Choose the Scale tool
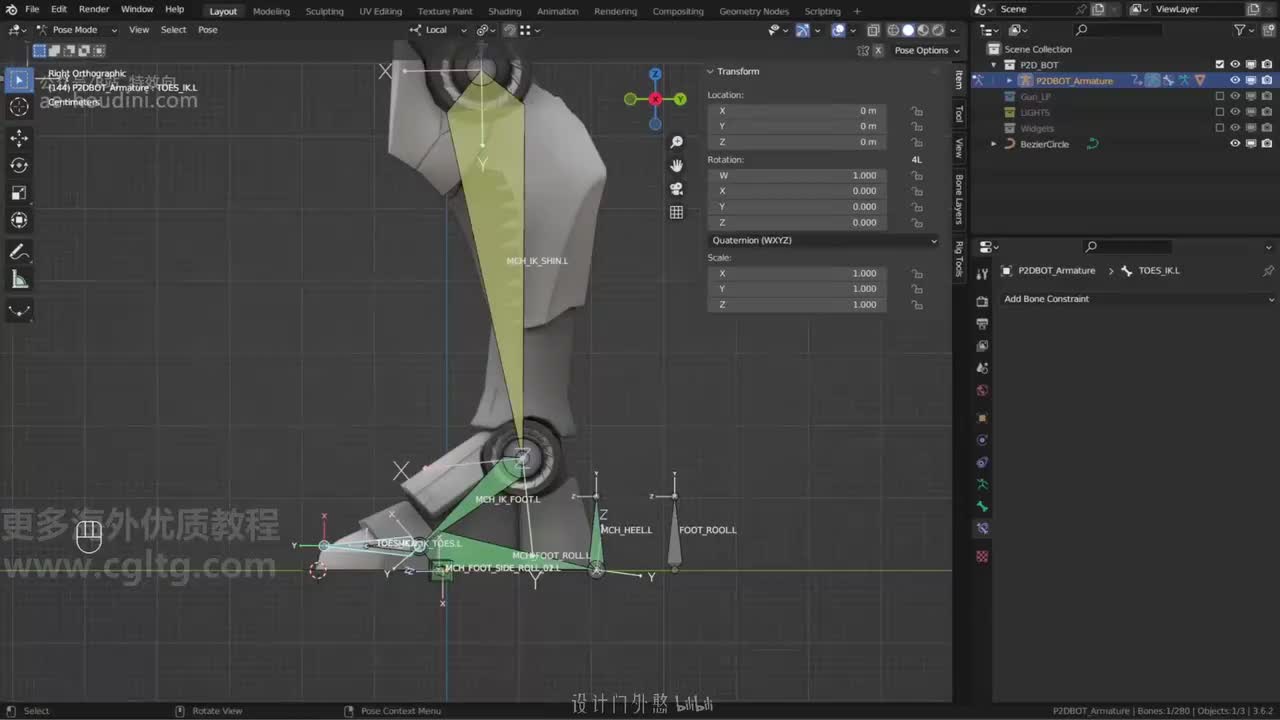The image size is (1280, 720). click(19, 193)
